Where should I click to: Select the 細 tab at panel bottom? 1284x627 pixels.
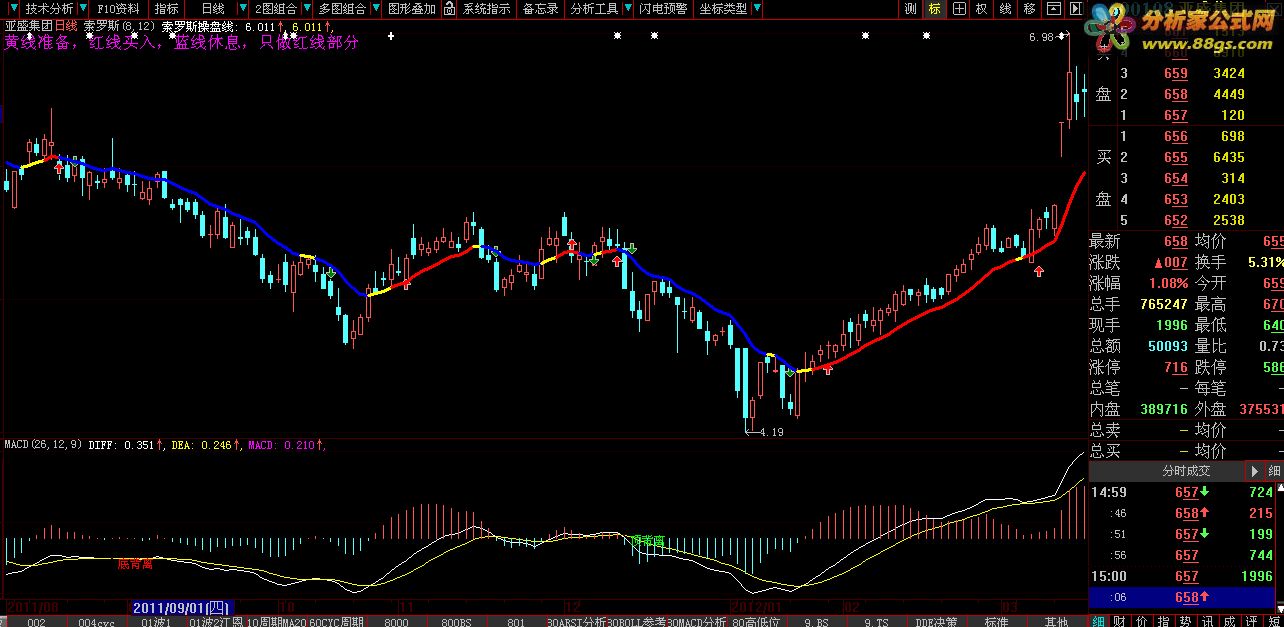coord(1098,621)
